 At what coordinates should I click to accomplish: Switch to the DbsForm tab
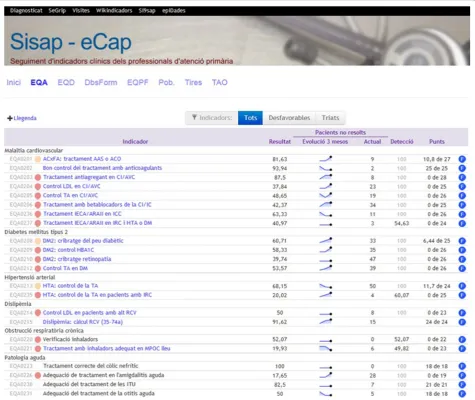coord(101,82)
